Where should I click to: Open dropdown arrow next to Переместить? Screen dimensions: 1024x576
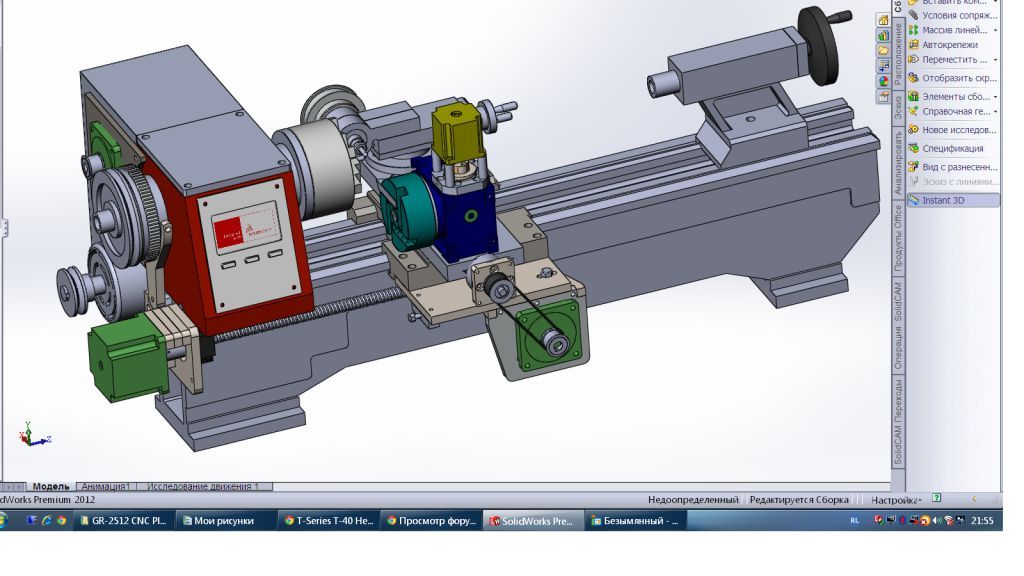tap(995, 59)
